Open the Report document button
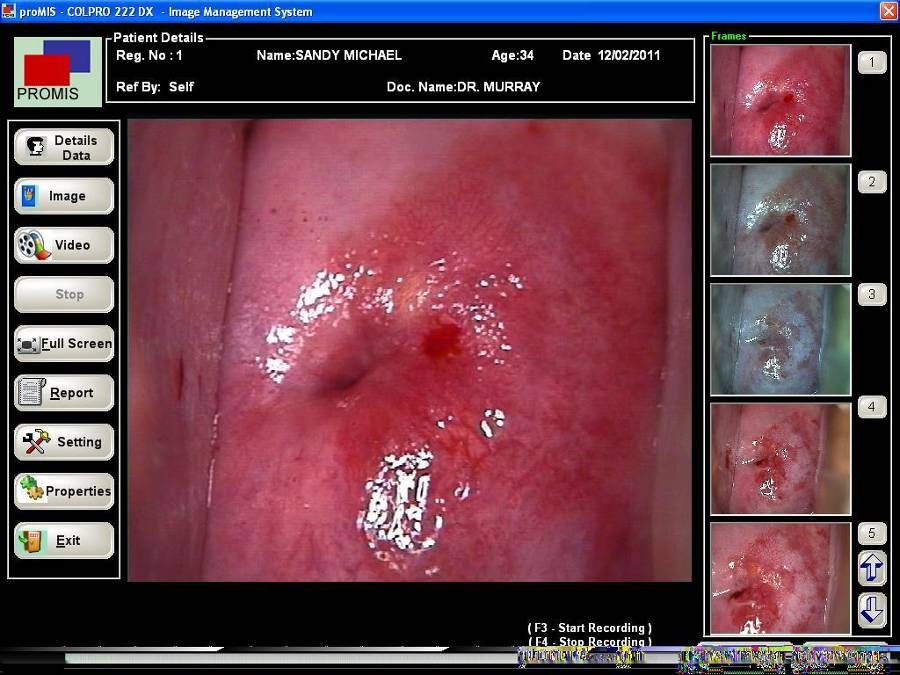 click(x=64, y=393)
